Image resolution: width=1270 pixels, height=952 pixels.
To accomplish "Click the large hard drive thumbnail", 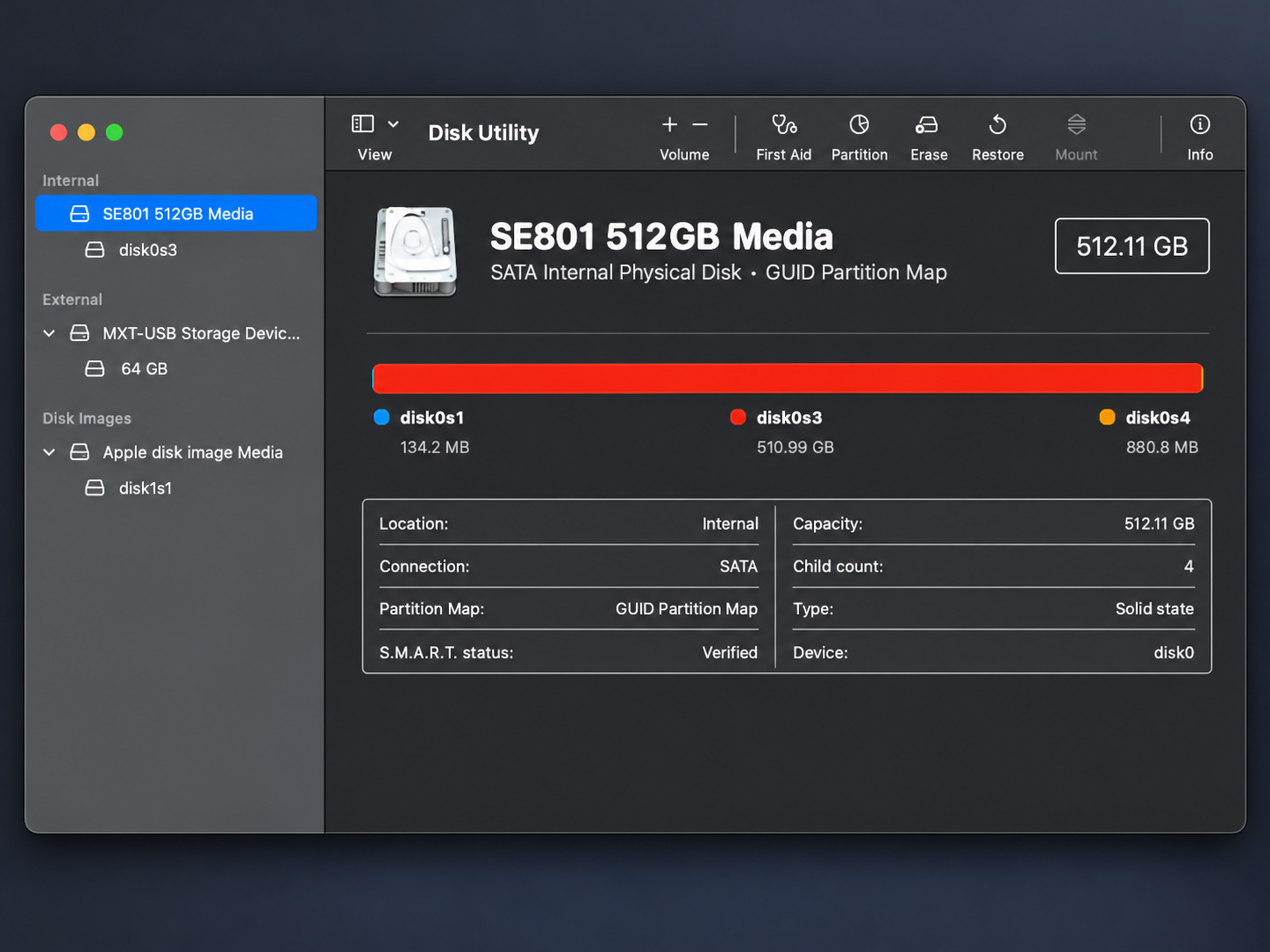I will [x=416, y=252].
